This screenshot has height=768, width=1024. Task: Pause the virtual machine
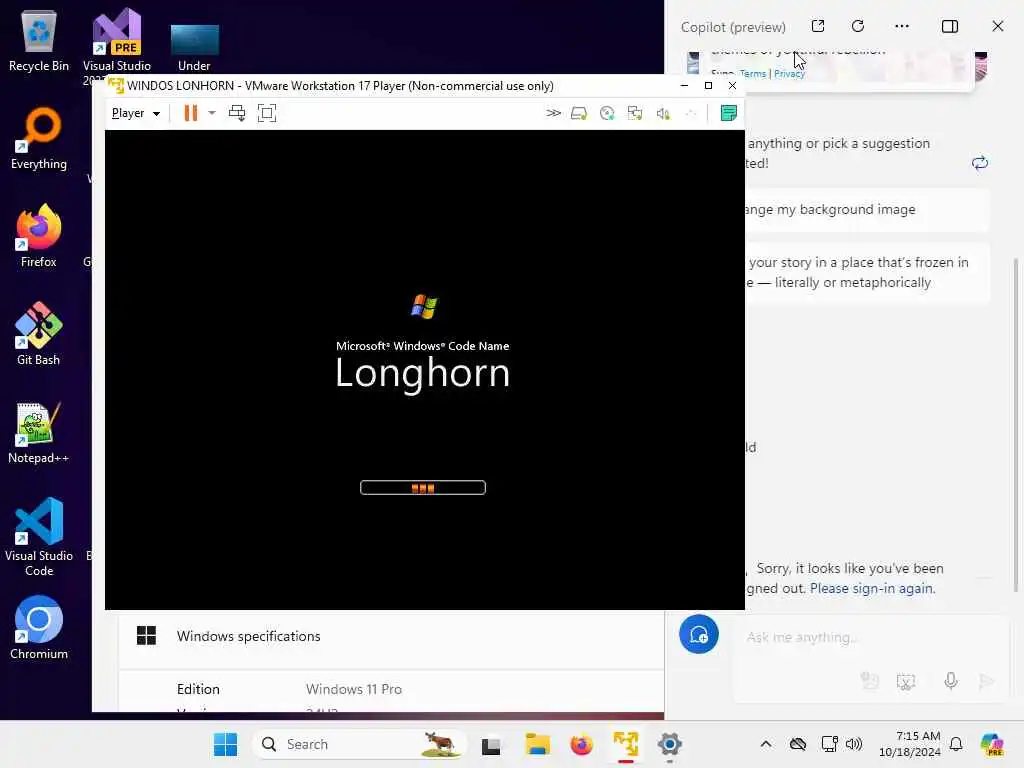[x=191, y=113]
